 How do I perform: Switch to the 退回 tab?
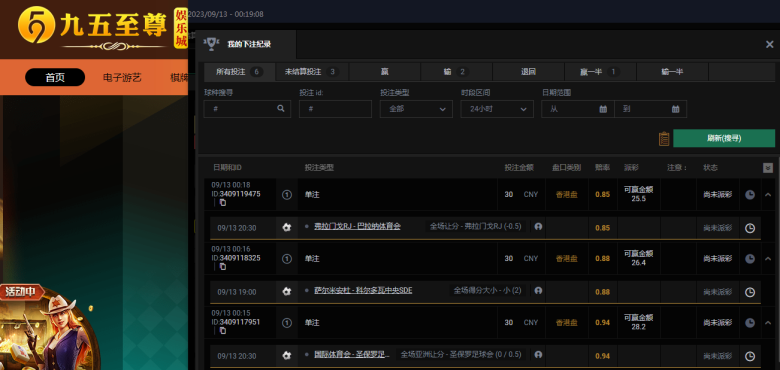(528, 72)
